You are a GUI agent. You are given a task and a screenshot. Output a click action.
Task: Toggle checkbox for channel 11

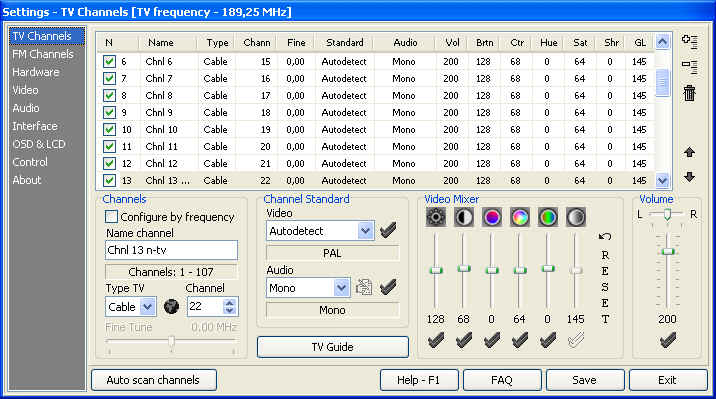109,146
